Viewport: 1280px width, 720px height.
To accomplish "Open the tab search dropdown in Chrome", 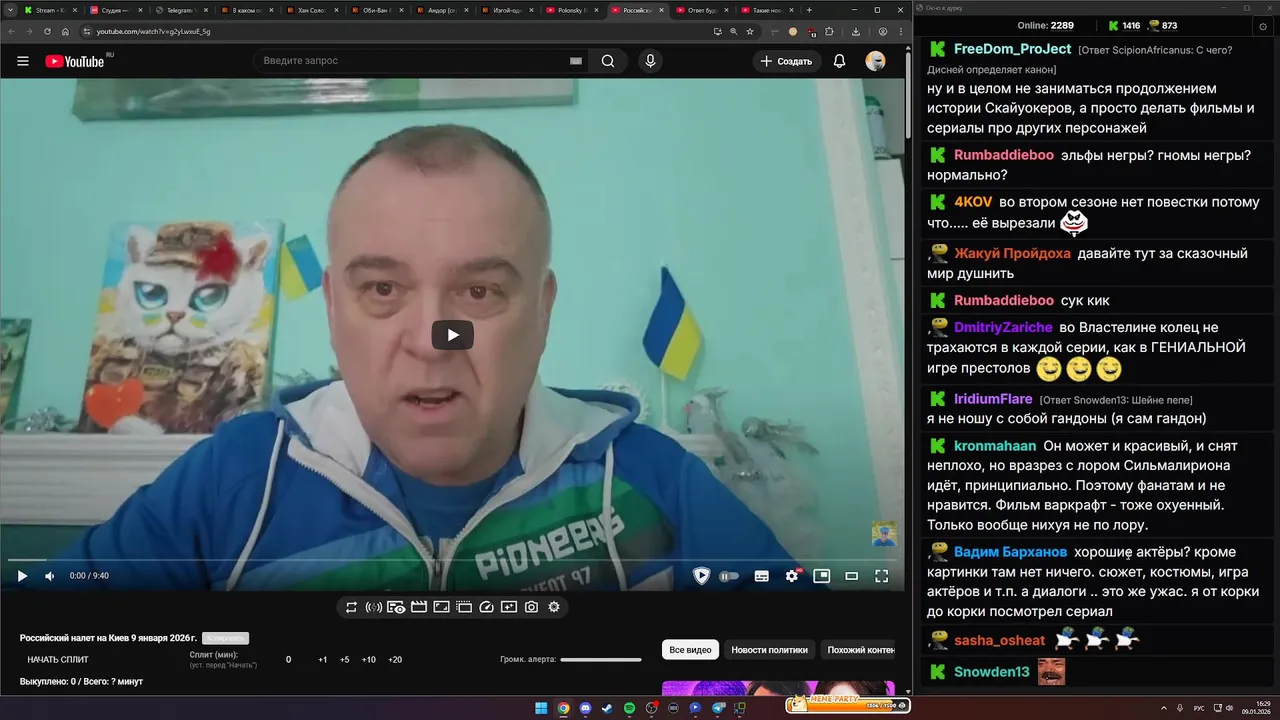I will [9, 10].
